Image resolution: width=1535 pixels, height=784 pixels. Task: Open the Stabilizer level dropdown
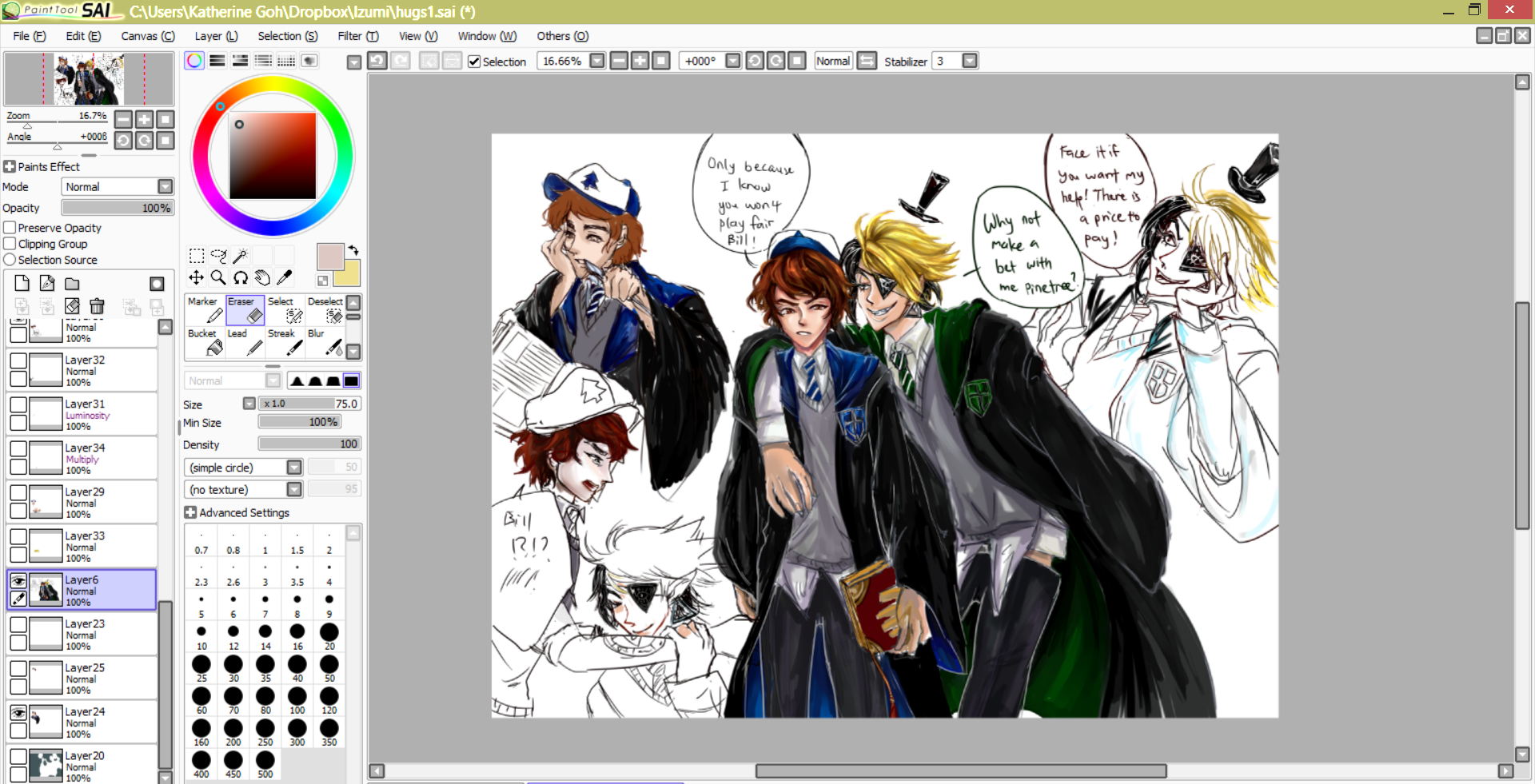[970, 61]
